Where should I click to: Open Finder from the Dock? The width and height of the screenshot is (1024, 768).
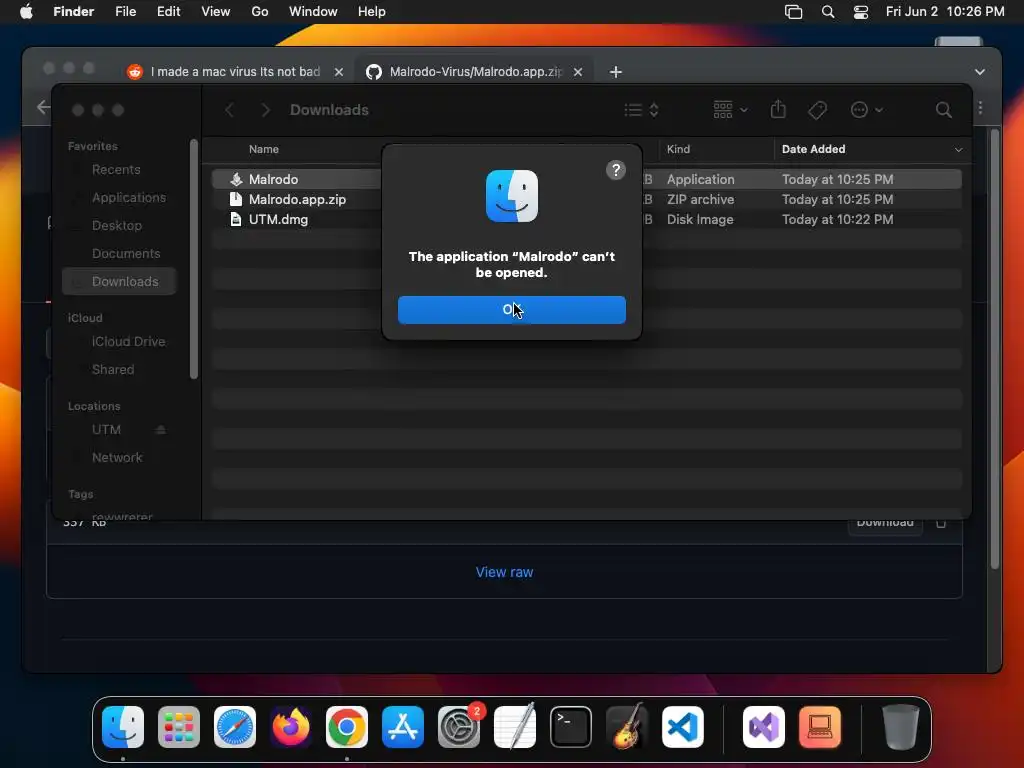pyautogui.click(x=123, y=727)
